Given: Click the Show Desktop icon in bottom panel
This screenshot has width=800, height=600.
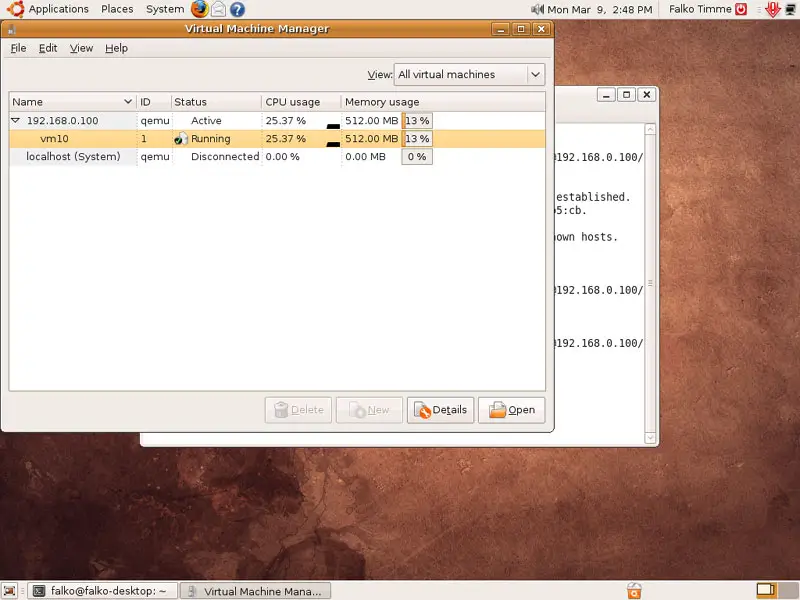Looking at the screenshot, I should (10, 591).
